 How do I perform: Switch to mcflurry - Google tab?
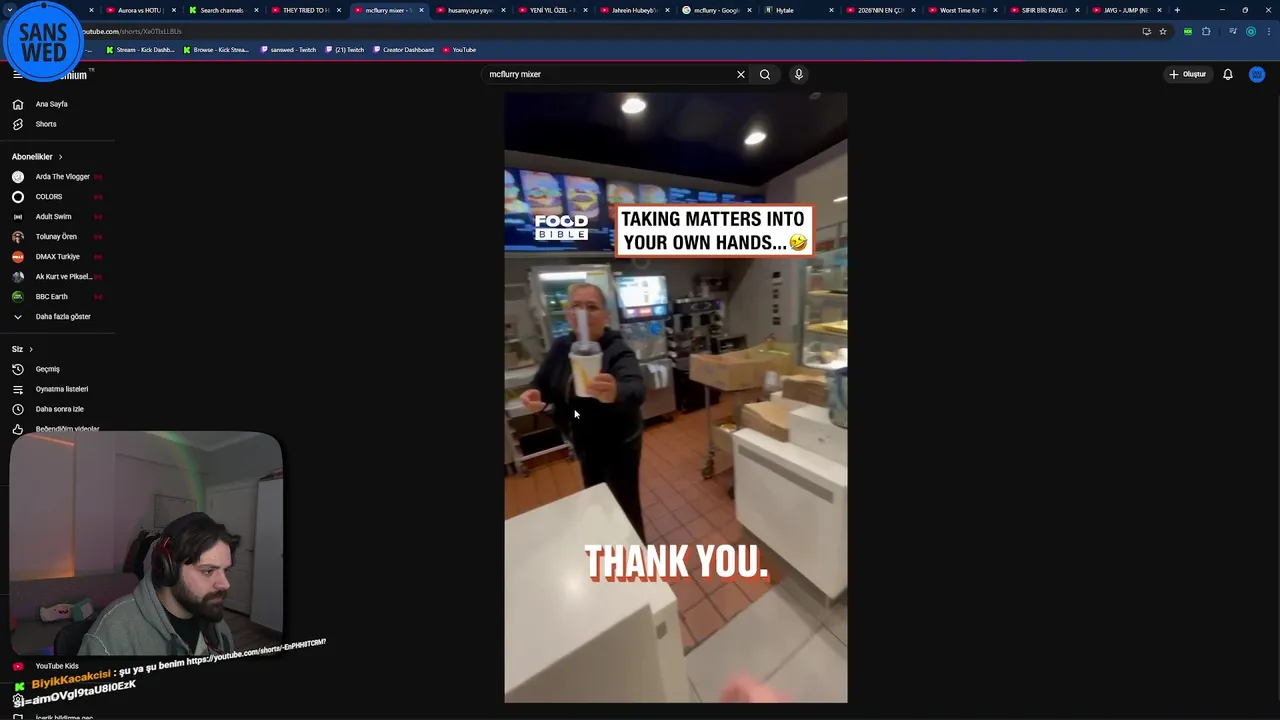pyautogui.click(x=716, y=10)
